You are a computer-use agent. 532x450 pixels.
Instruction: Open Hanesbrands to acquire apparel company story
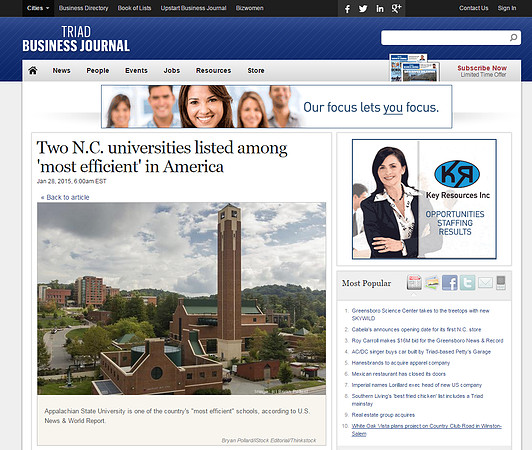pyautogui.click(x=401, y=363)
